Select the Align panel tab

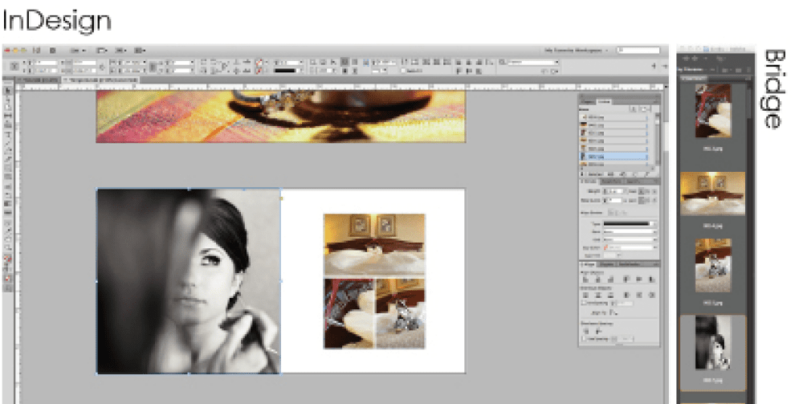(588, 264)
